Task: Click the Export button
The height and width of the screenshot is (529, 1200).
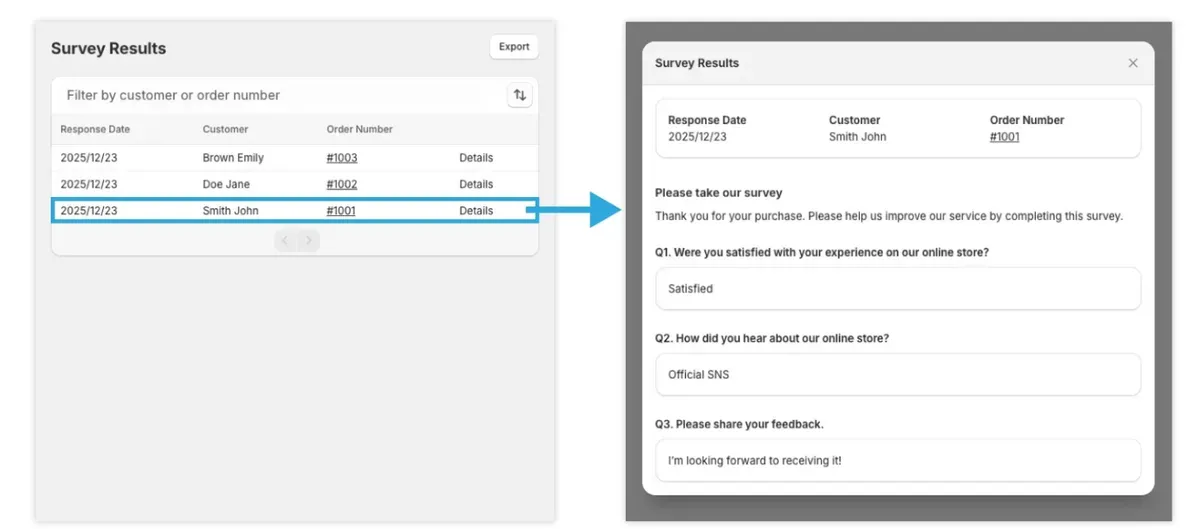Action: click(x=514, y=47)
